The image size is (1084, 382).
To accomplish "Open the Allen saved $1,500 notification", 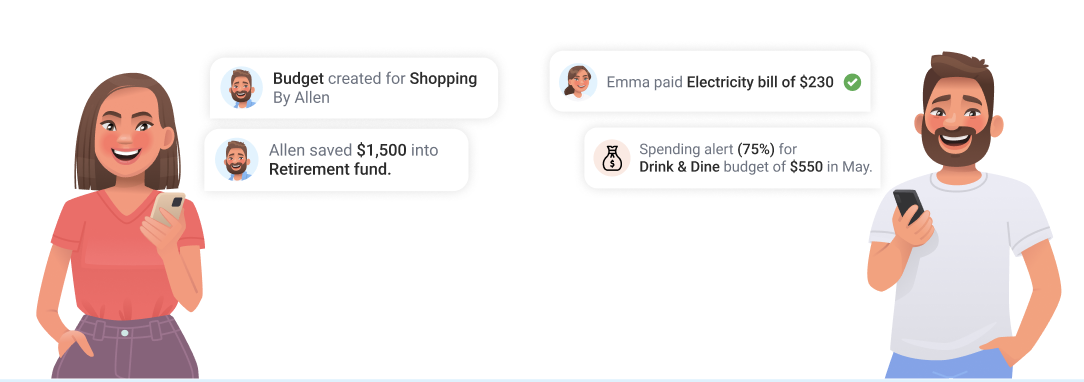I will pos(337,160).
